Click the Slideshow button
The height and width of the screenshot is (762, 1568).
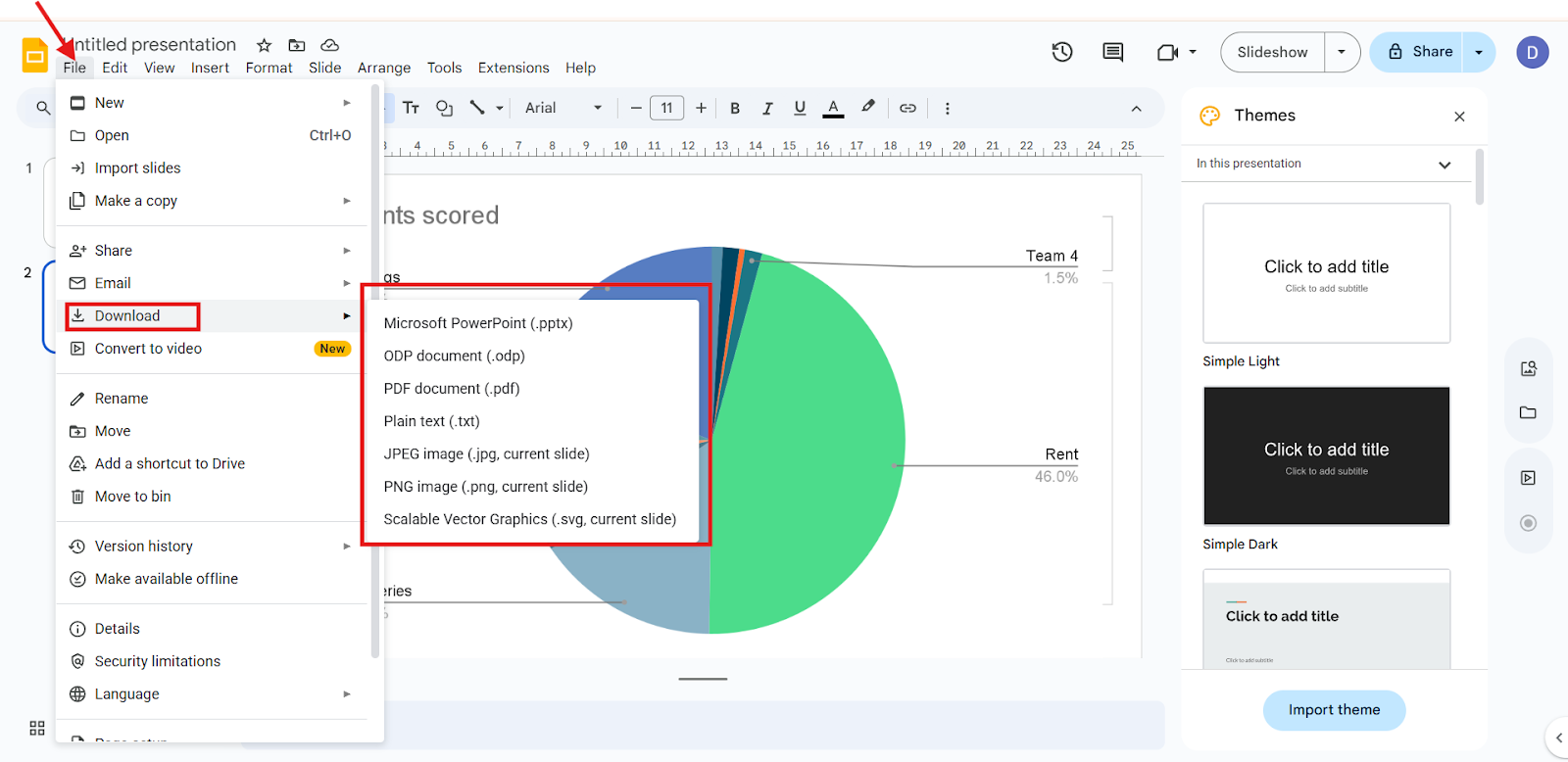(1272, 52)
